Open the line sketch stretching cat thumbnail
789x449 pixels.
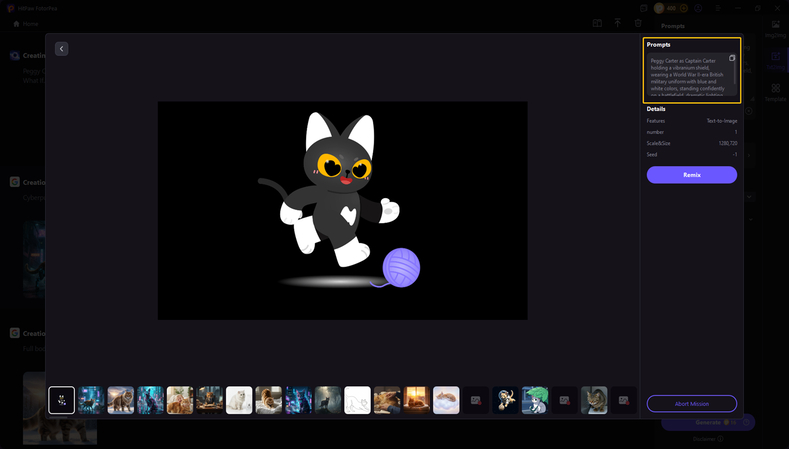pyautogui.click(x=357, y=400)
